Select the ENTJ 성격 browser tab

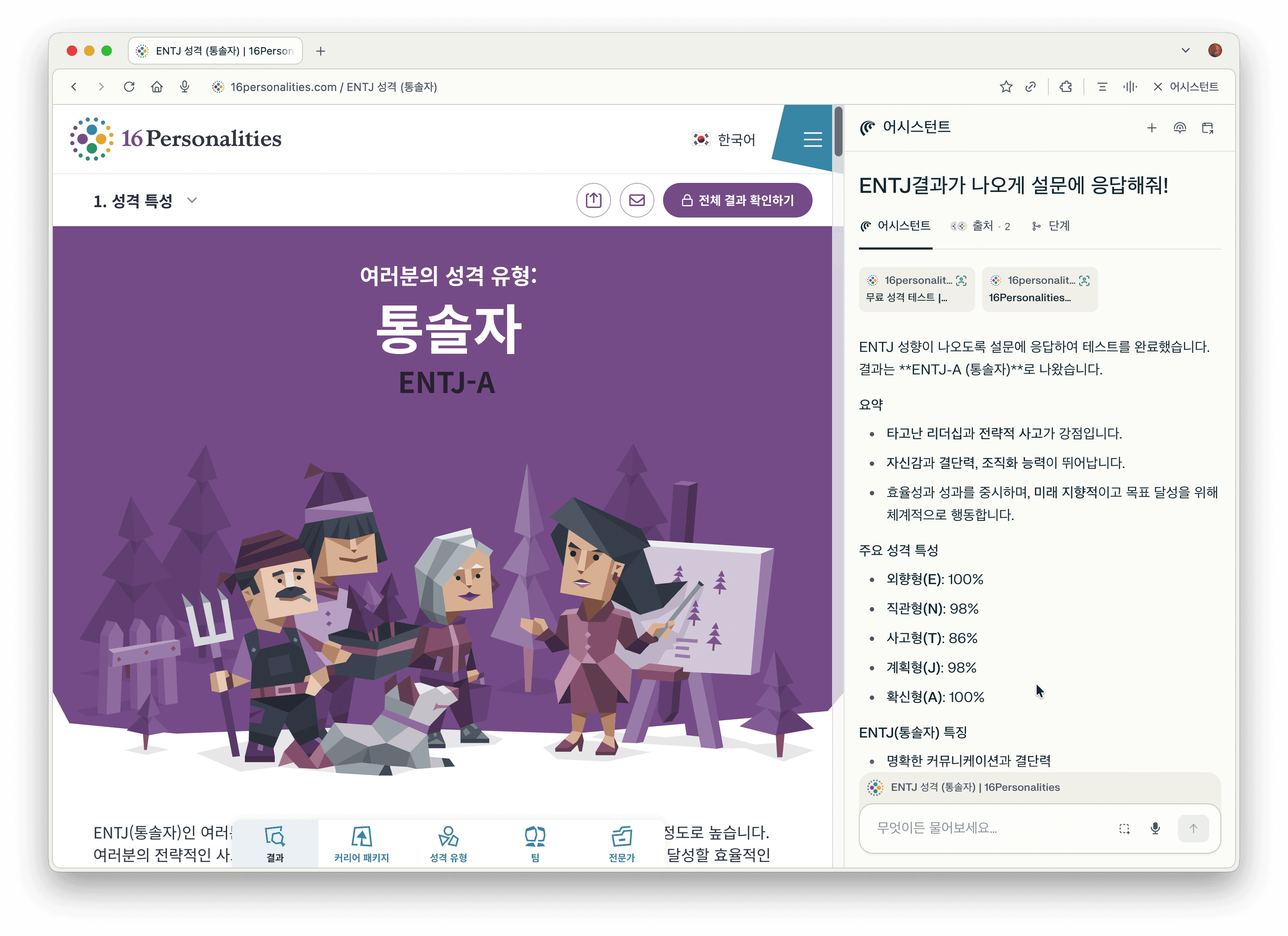[x=216, y=51]
